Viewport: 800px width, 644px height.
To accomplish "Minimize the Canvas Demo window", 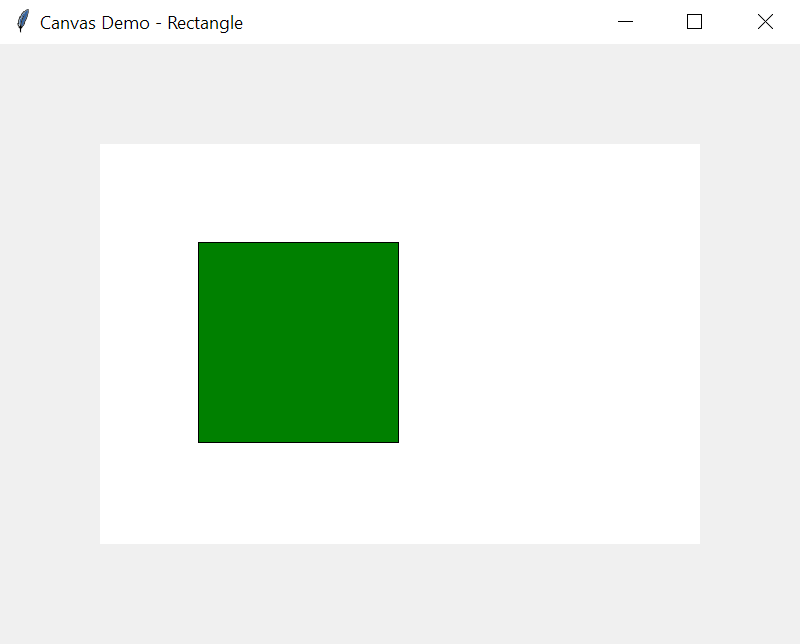I will point(625,21).
